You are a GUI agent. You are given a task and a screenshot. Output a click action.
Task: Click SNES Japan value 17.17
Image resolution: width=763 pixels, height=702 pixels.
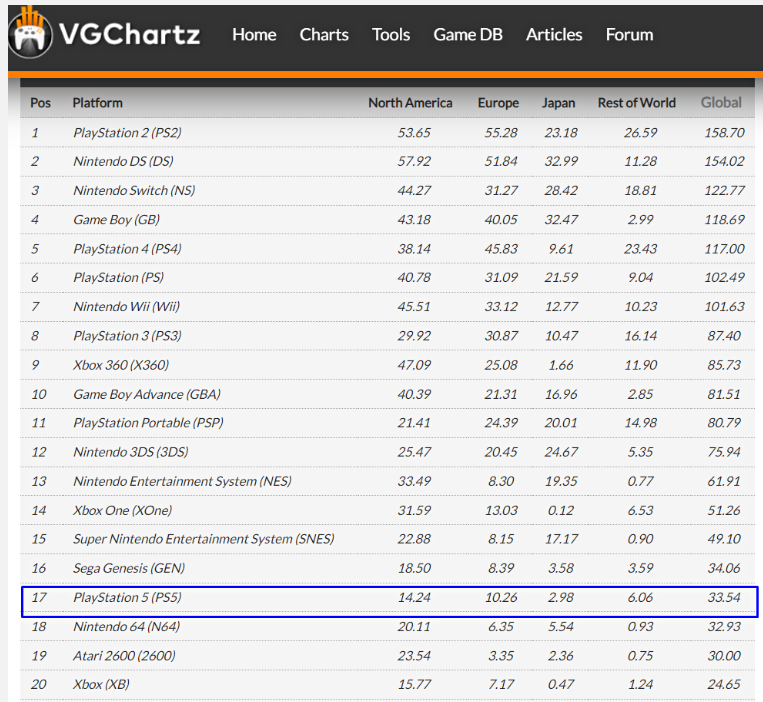561,539
